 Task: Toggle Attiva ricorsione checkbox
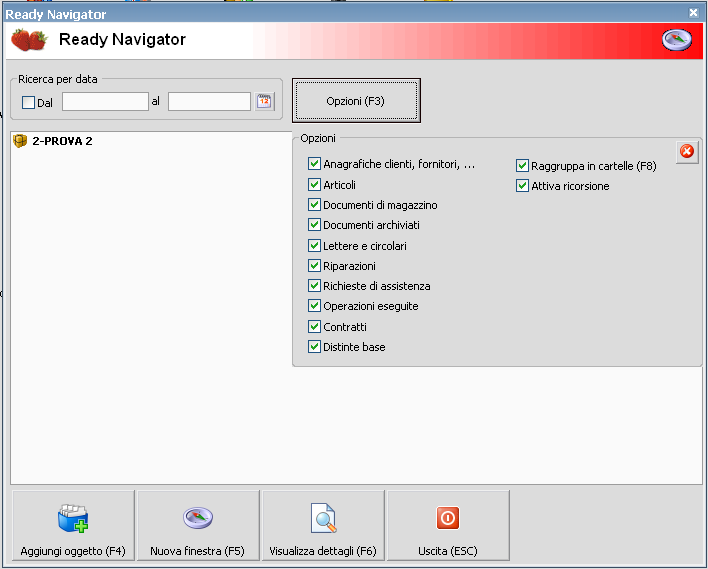(522, 186)
